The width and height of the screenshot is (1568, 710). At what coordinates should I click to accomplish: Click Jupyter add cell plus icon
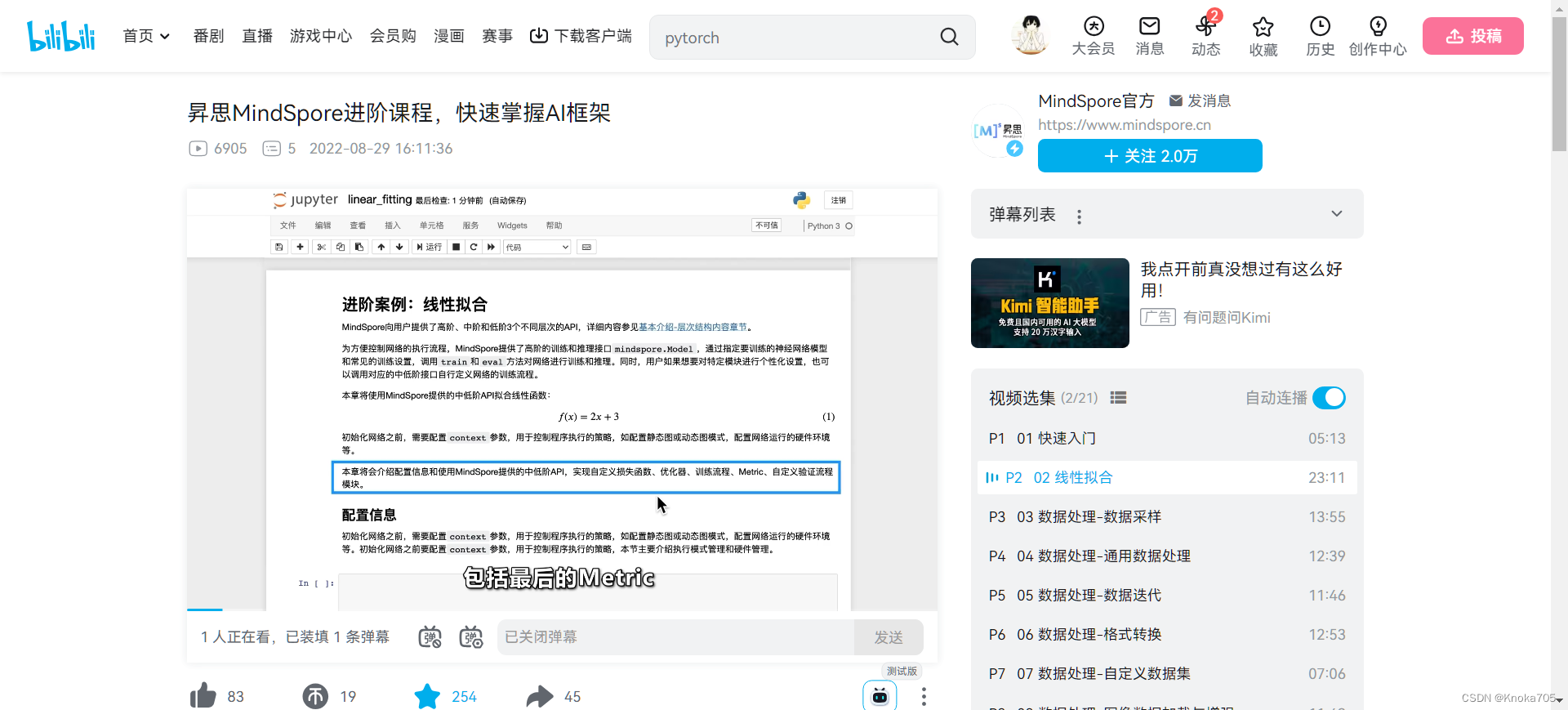(300, 247)
